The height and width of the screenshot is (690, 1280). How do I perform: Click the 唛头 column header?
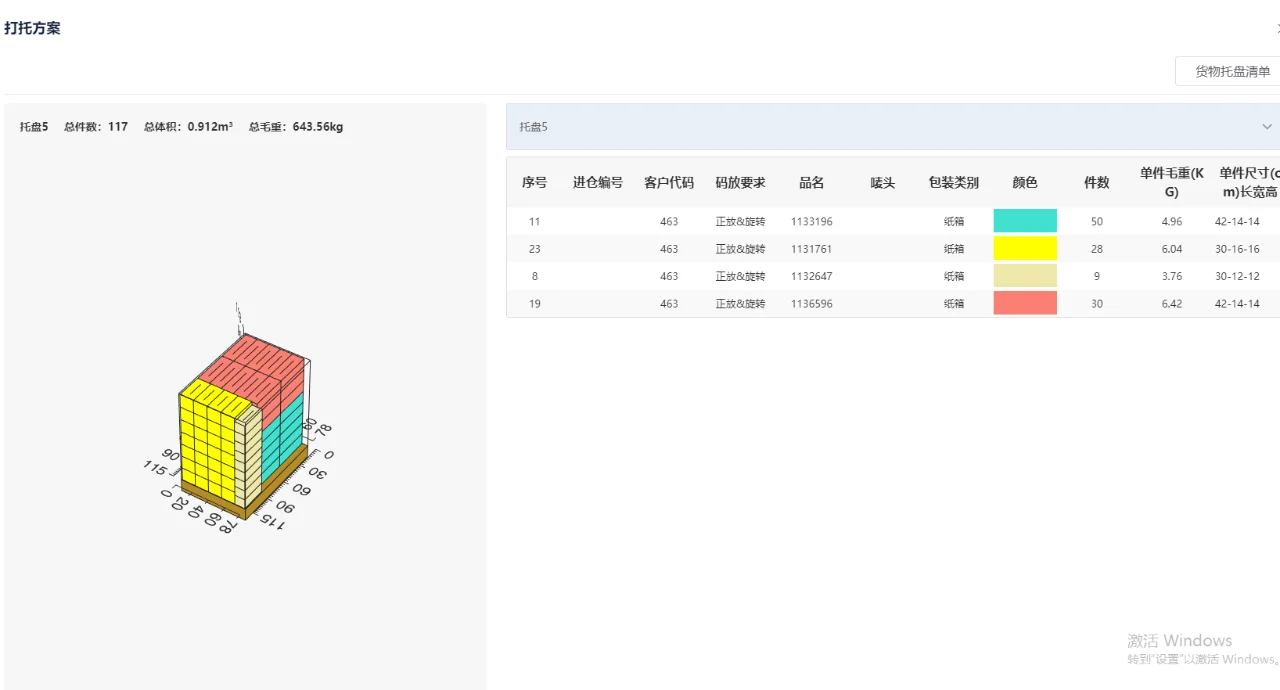[x=883, y=183]
